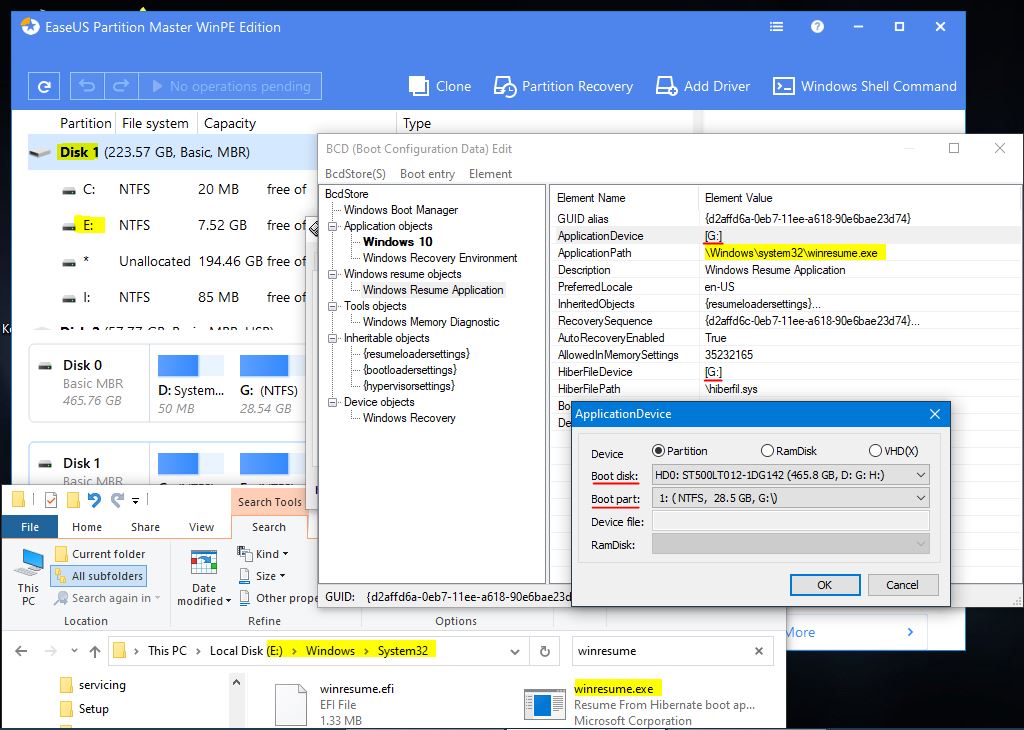Launch Windows Shell Command
The width and height of the screenshot is (1024, 730).
click(784, 87)
